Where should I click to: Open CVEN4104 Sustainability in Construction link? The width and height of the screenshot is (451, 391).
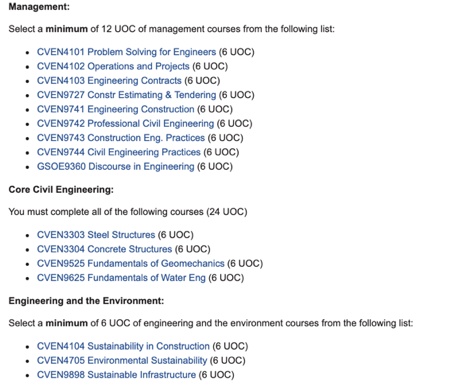(123, 346)
